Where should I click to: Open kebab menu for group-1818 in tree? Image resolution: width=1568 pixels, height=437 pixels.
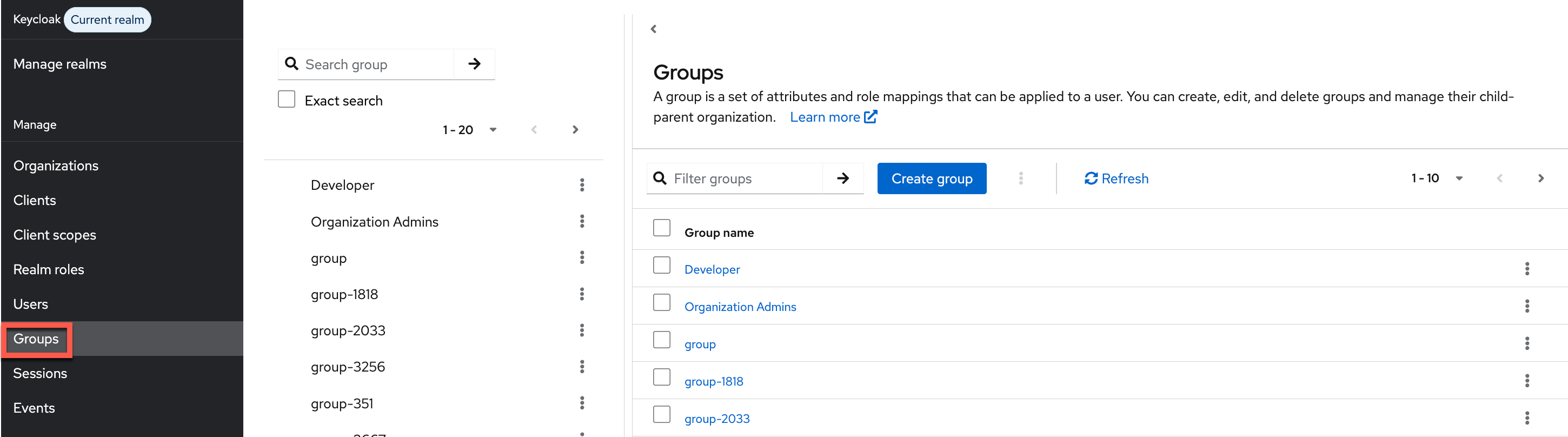(582, 295)
